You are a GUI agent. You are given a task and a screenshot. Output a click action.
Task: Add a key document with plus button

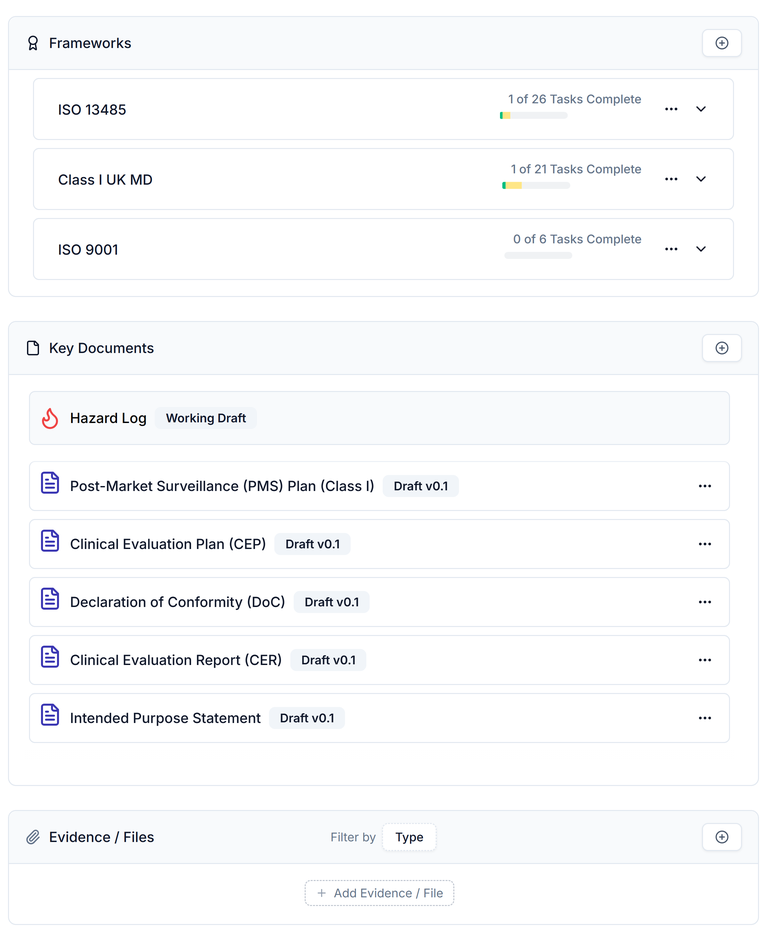(721, 348)
